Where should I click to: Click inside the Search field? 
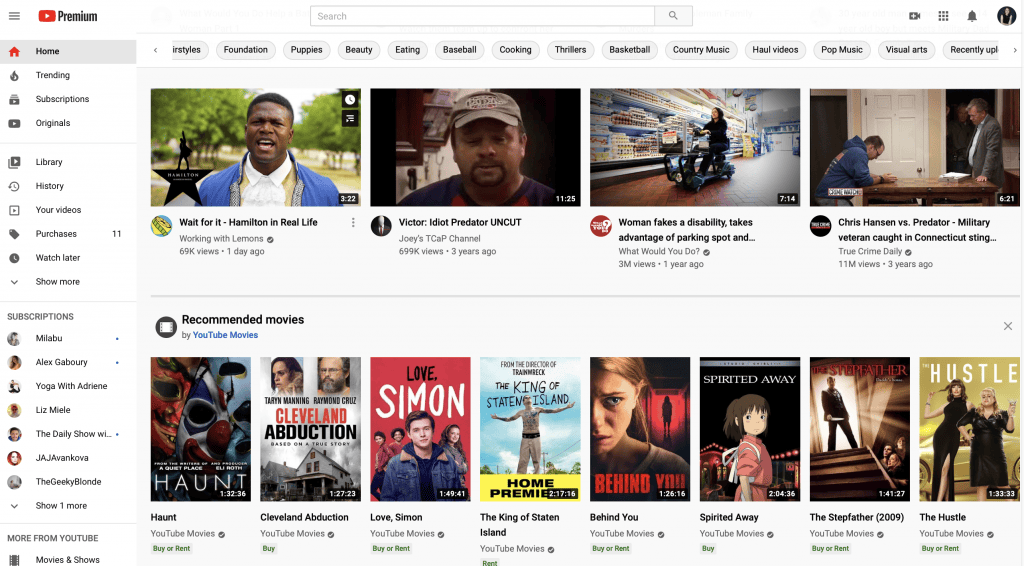(483, 16)
